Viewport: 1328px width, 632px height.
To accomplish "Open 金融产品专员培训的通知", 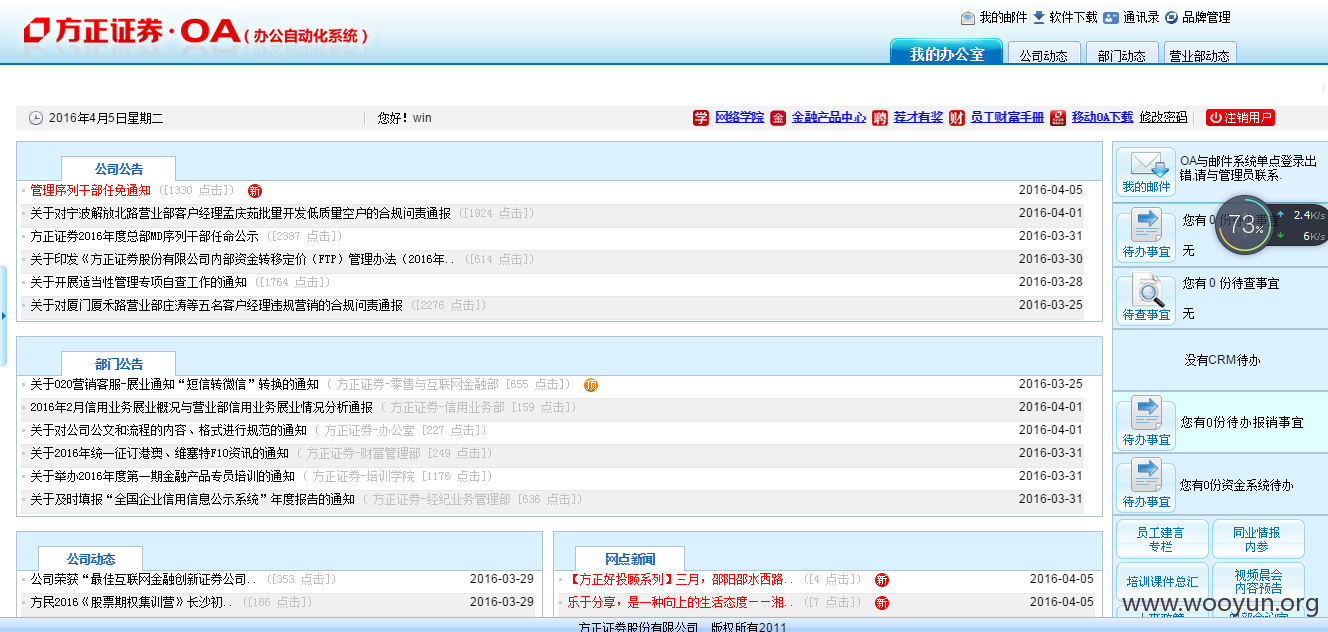I will [x=162, y=476].
